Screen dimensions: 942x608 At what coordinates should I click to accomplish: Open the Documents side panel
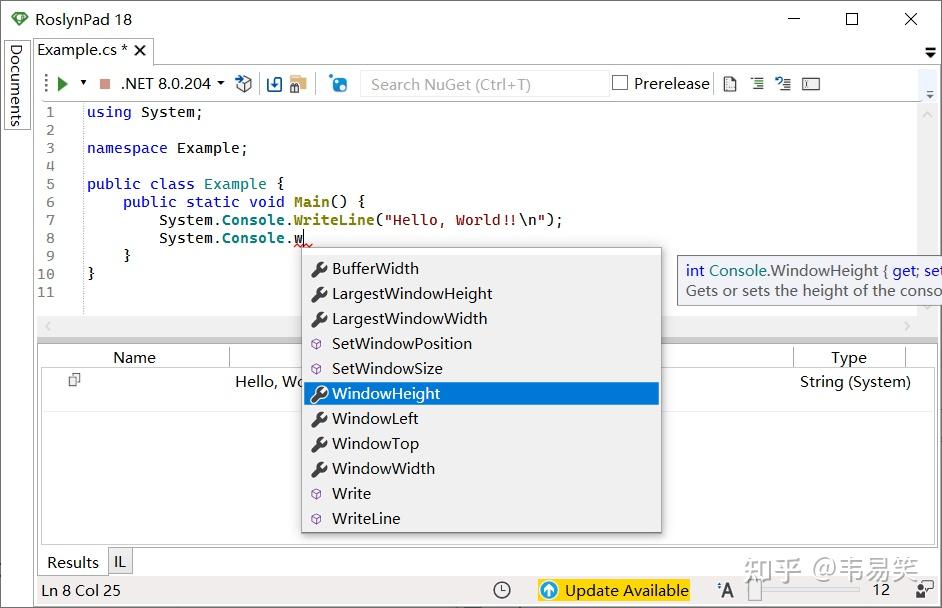(15, 85)
